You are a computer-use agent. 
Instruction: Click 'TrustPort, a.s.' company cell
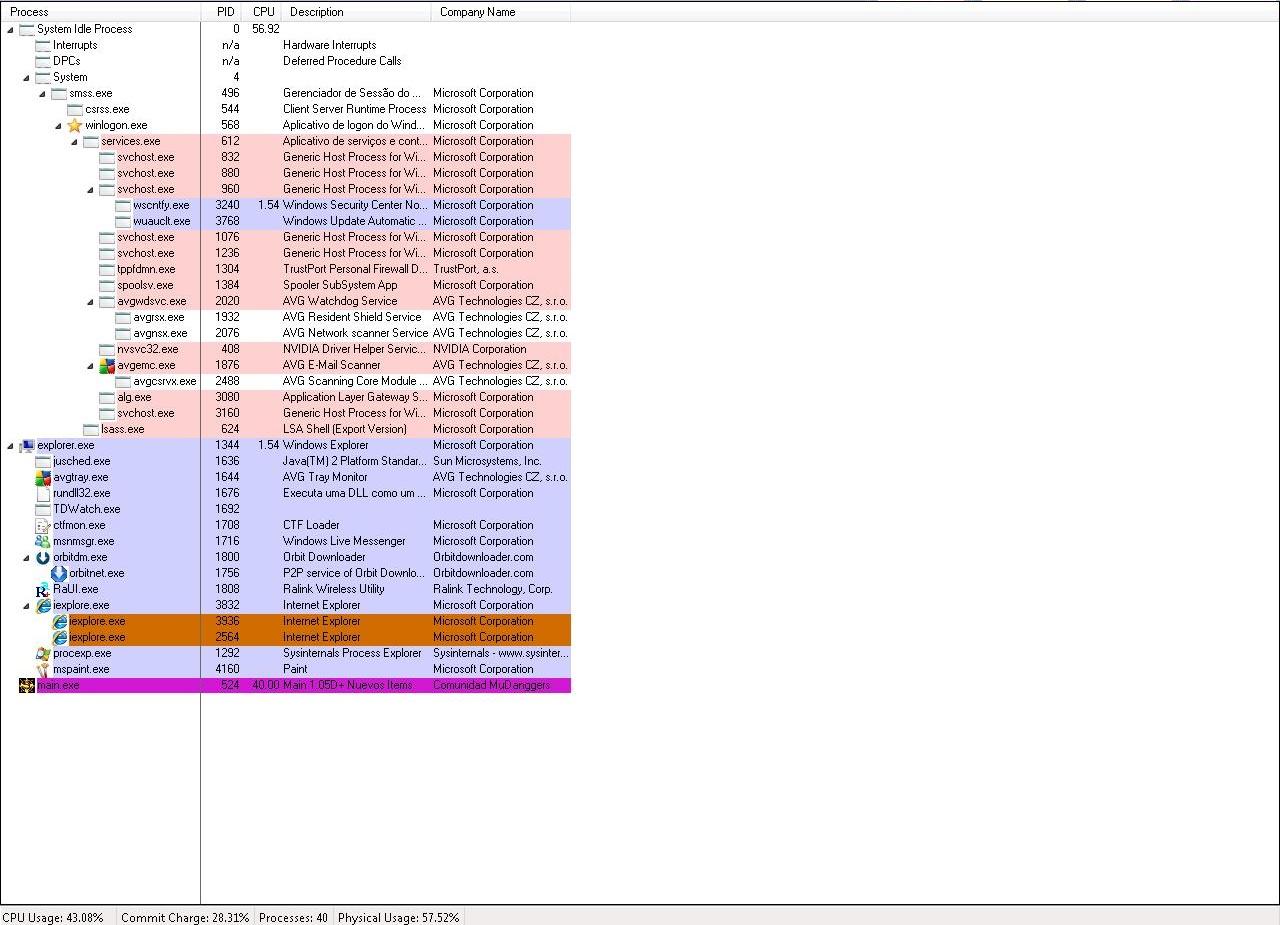click(466, 269)
